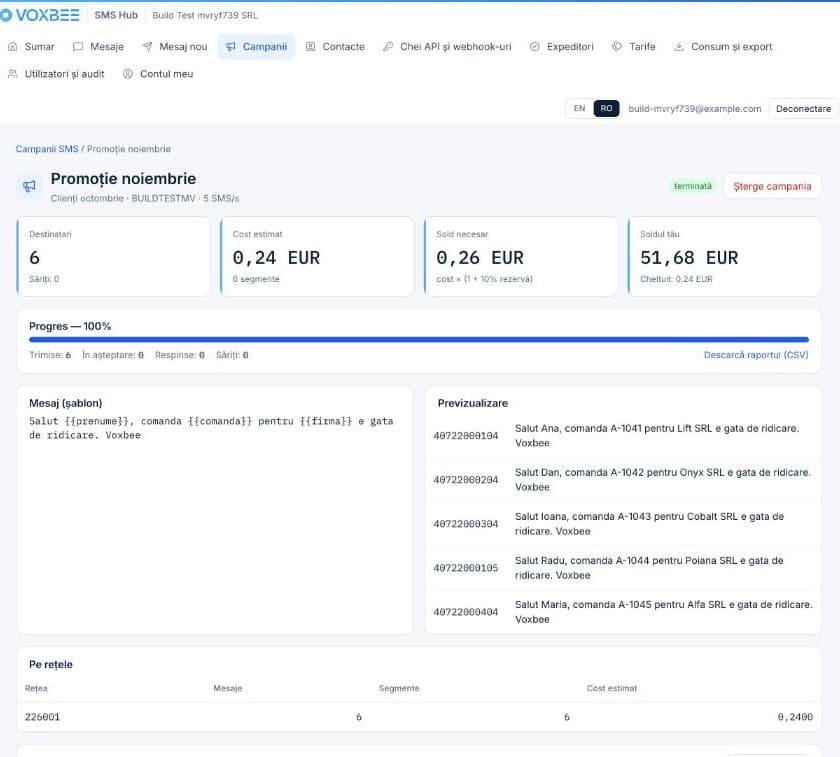Click the Destinatari value 6
This screenshot has width=840, height=757.
tap(34, 258)
